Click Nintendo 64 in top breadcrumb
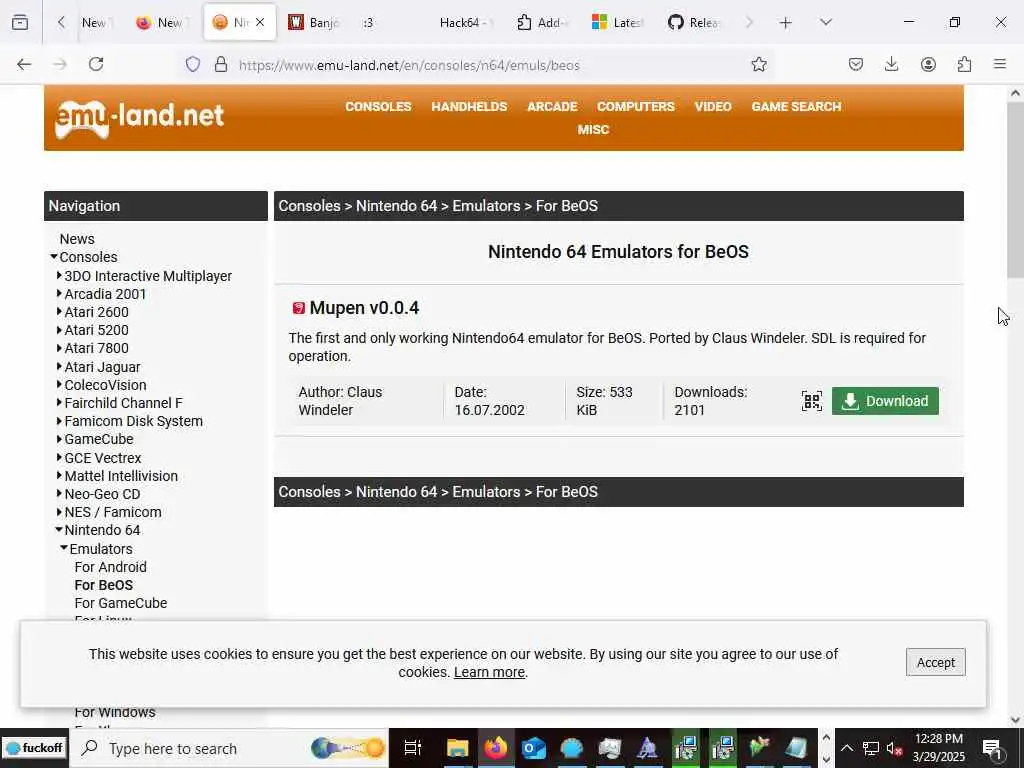 pos(396,206)
